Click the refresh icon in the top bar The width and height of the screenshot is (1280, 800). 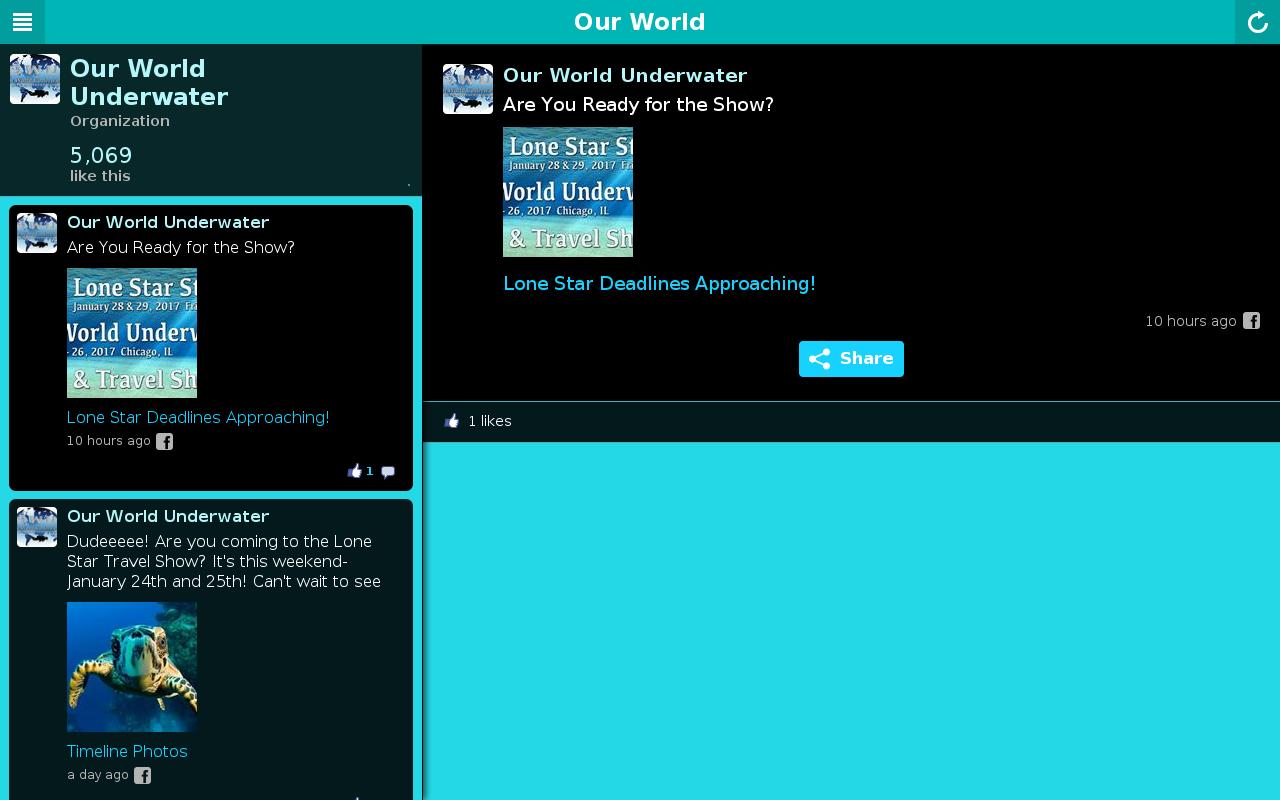pos(1257,22)
